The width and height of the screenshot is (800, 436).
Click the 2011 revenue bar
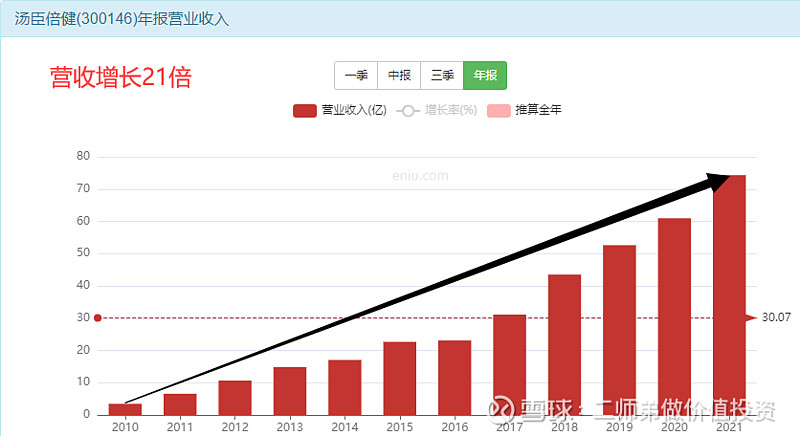click(x=180, y=404)
